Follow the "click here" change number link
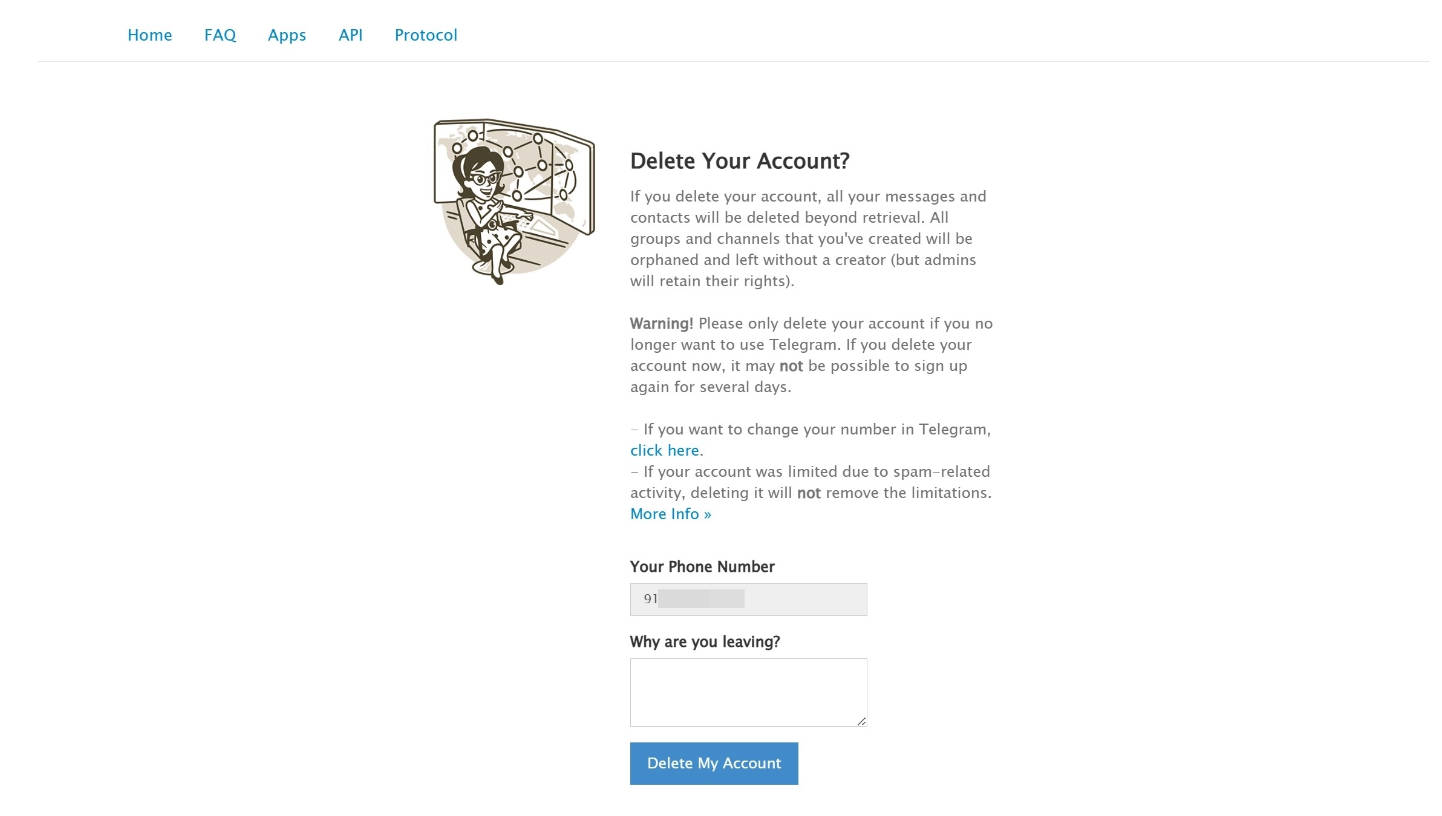The width and height of the screenshot is (1442, 816). click(664, 451)
